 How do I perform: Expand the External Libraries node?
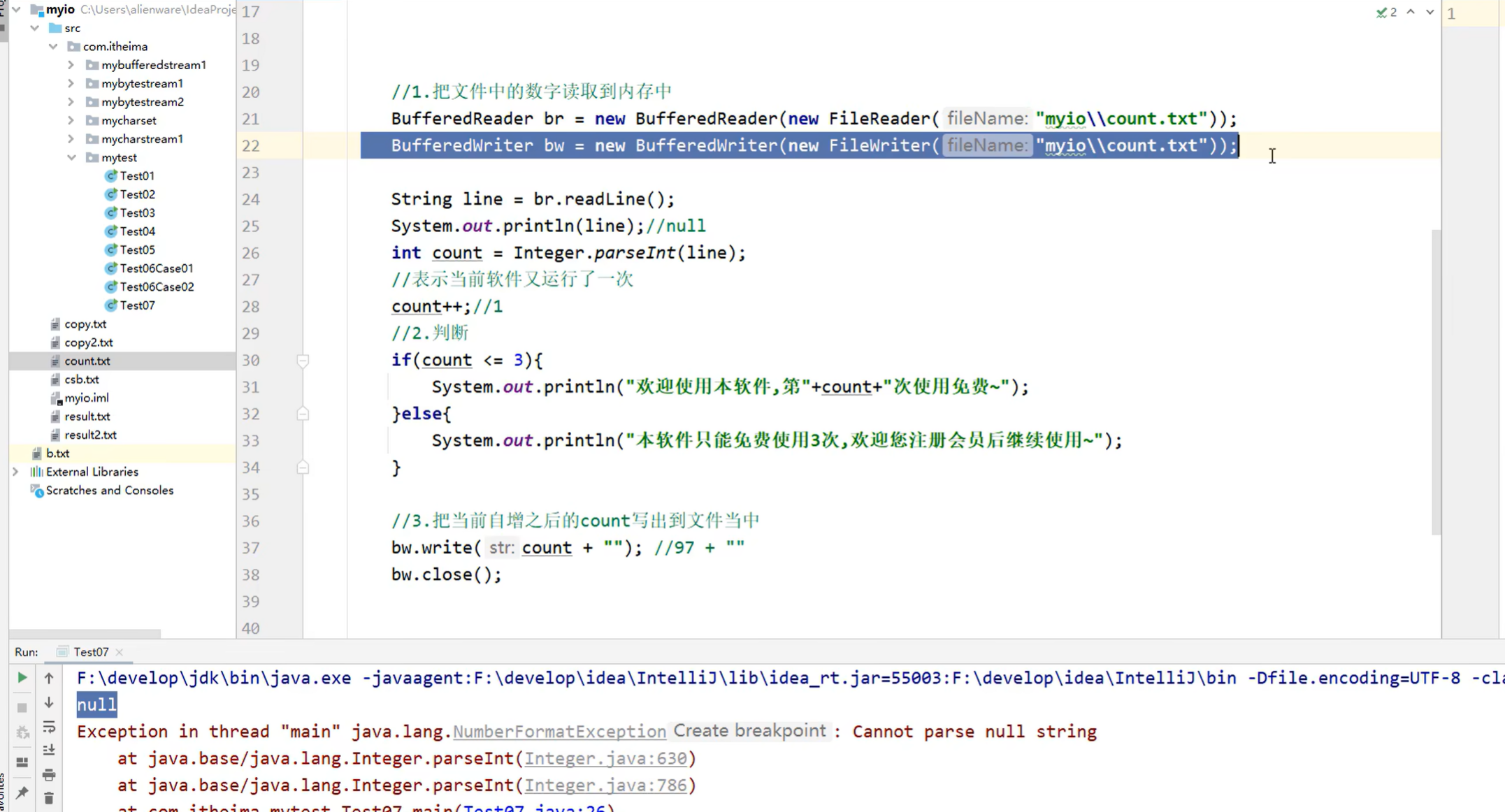pos(16,472)
